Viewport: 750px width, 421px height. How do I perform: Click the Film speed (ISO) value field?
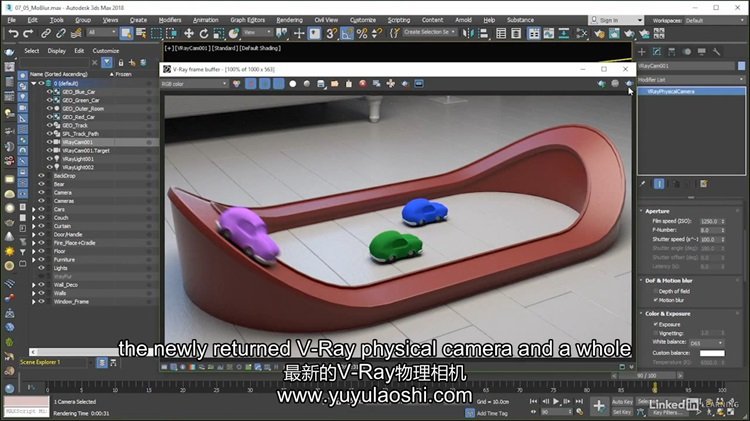(709, 222)
